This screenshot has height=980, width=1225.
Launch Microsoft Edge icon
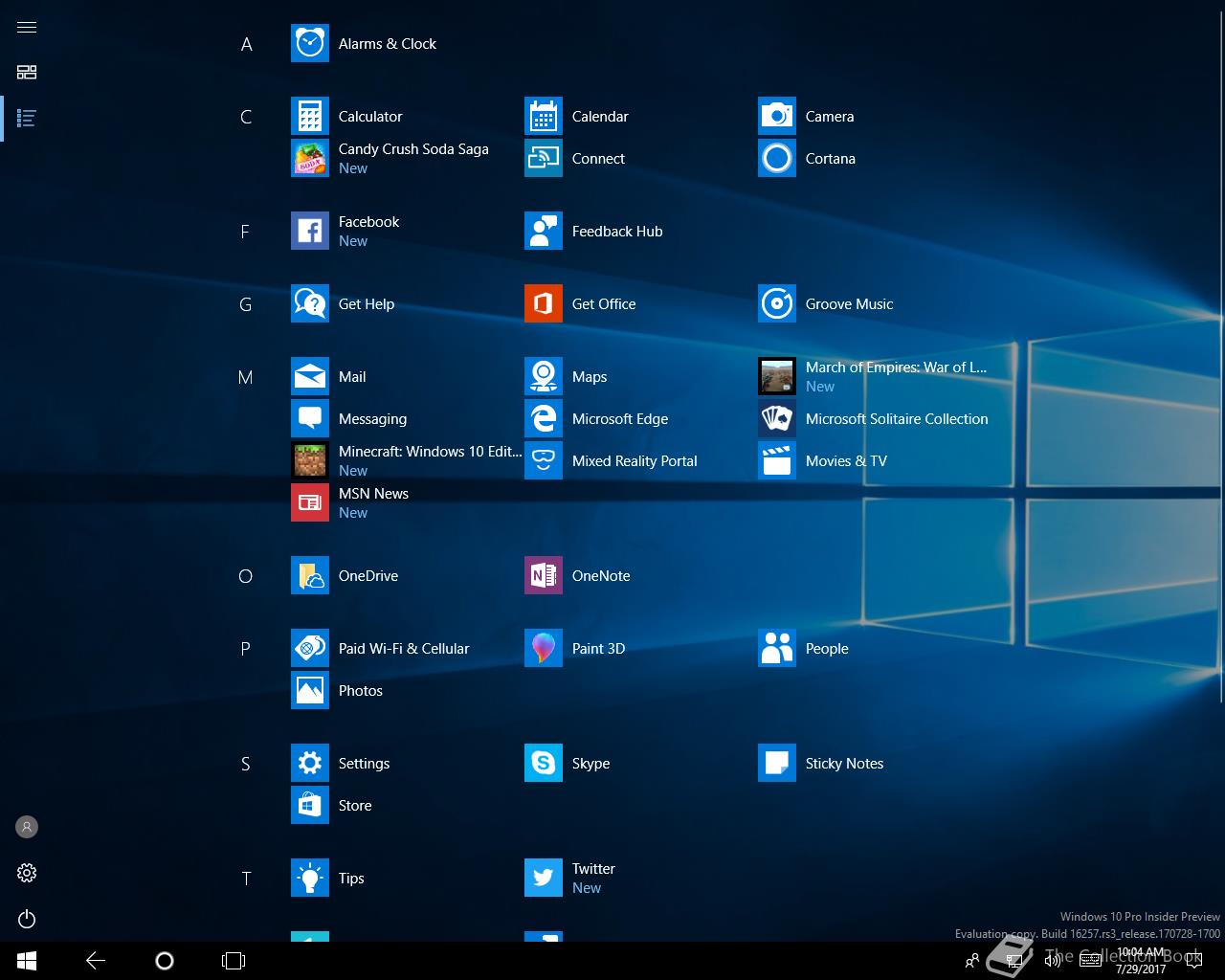[x=544, y=419]
